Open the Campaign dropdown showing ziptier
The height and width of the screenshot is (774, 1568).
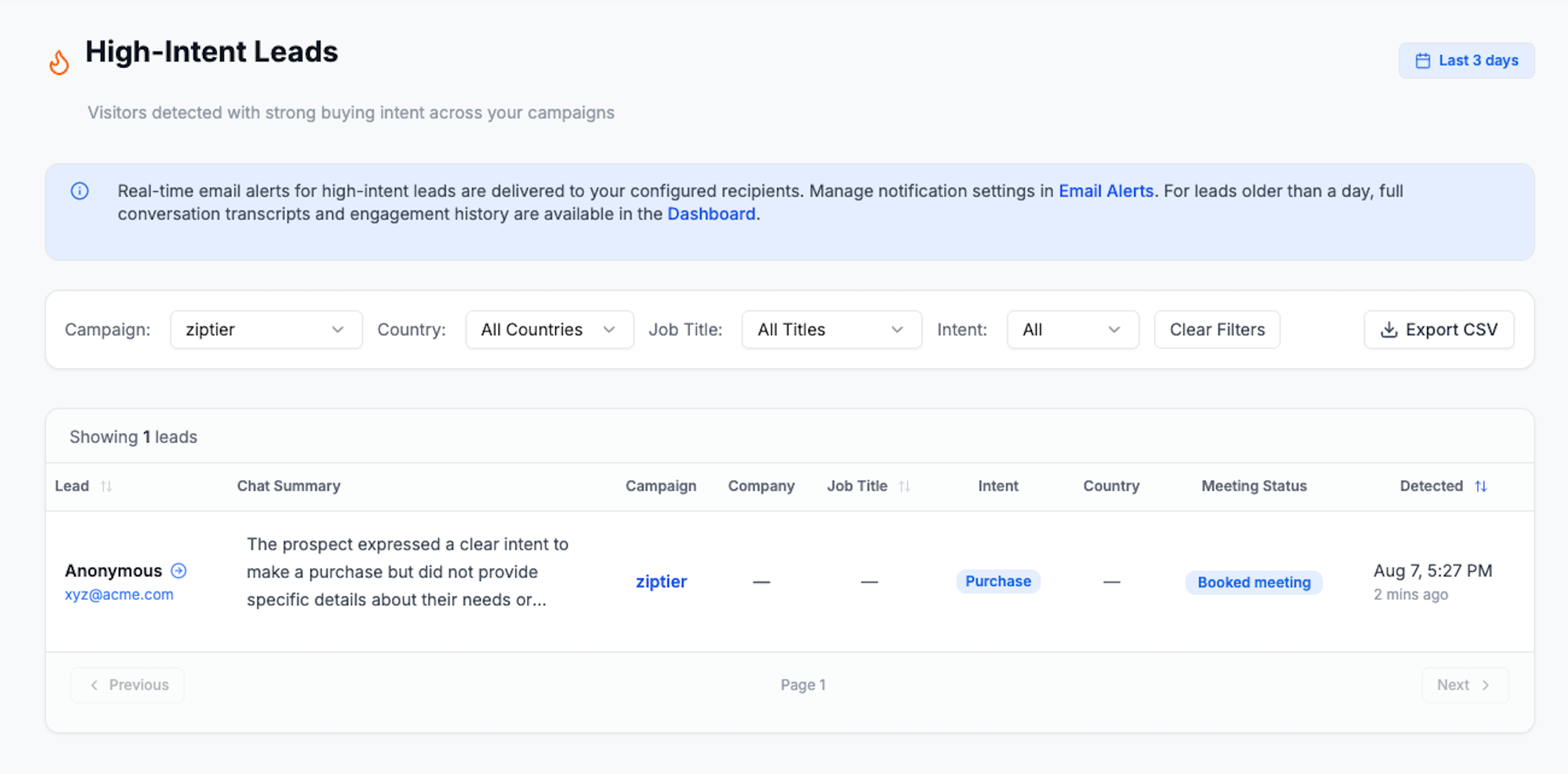point(266,330)
